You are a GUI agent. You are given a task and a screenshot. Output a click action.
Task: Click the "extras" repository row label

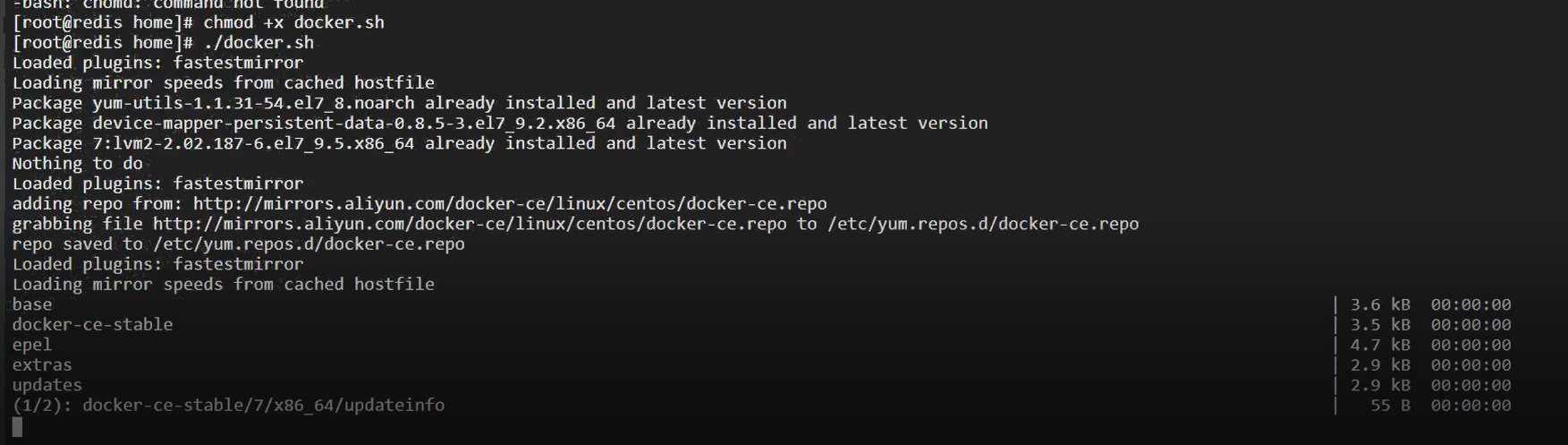point(42,364)
